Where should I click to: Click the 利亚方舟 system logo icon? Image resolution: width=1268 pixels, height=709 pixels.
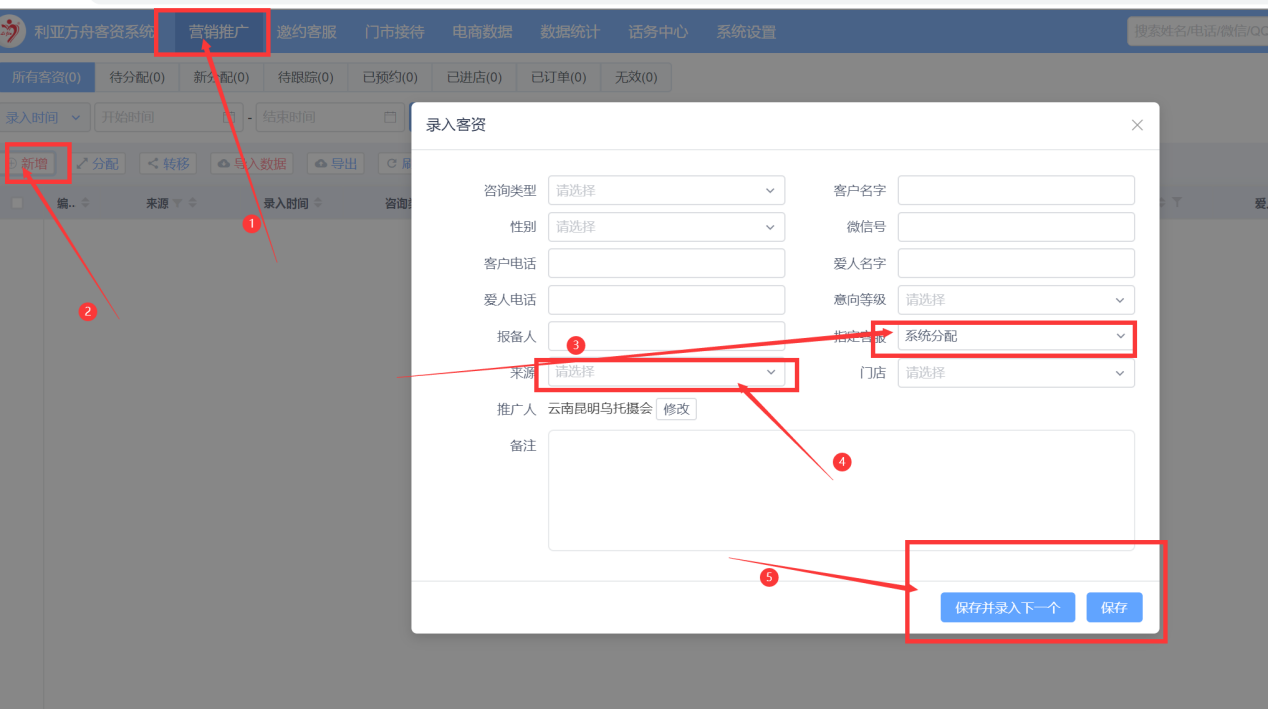[13, 31]
